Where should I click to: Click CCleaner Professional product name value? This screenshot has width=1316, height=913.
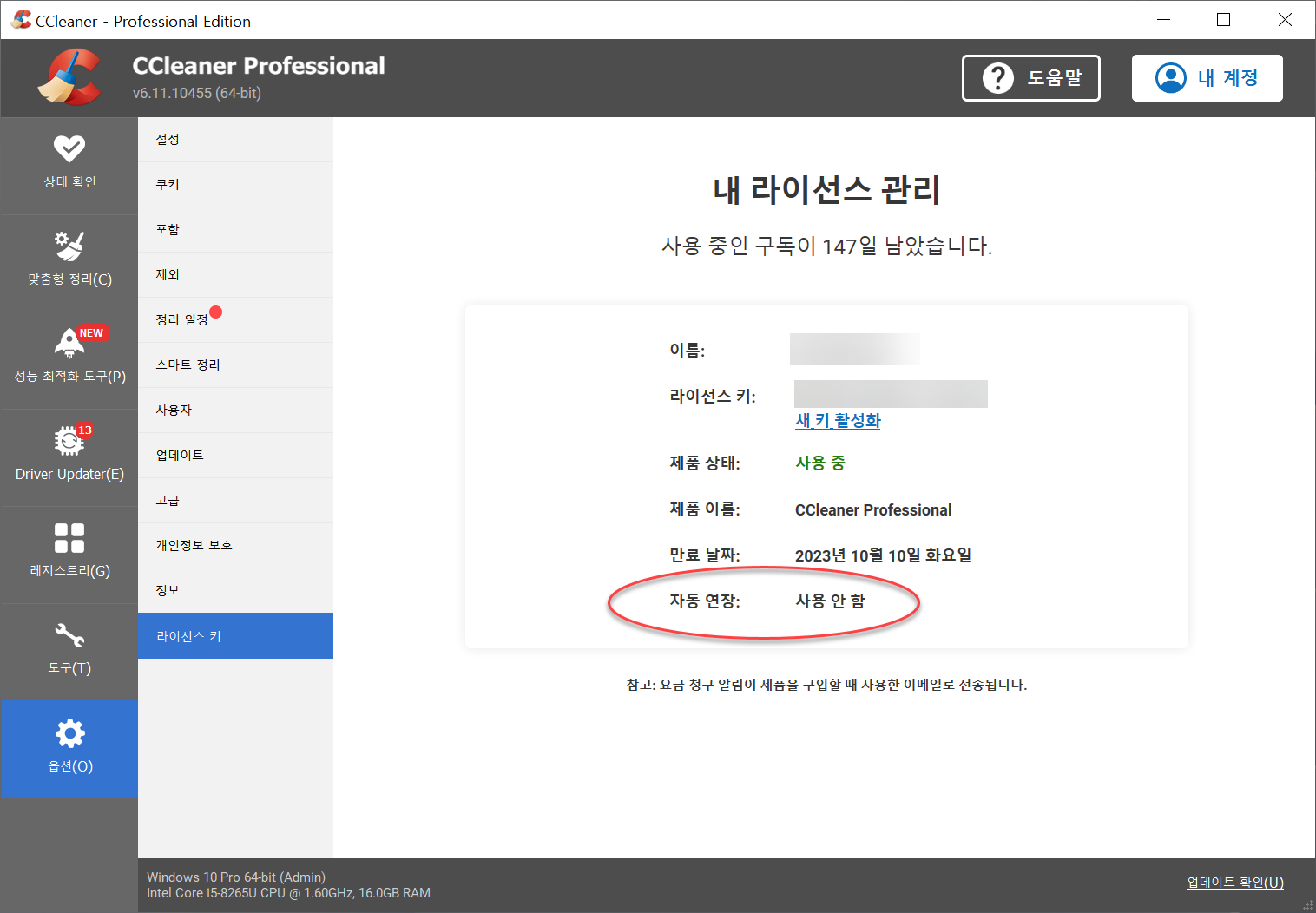[x=873, y=510]
